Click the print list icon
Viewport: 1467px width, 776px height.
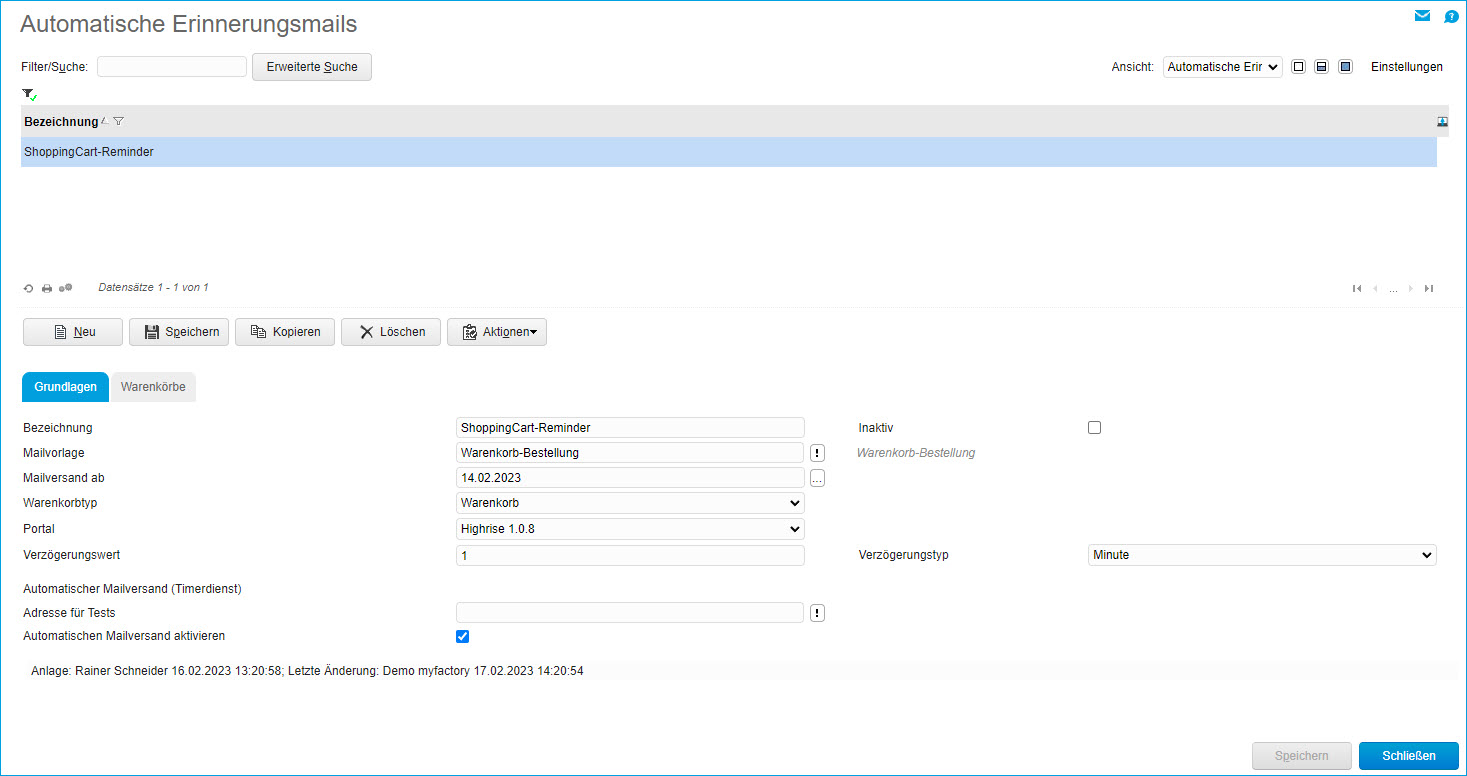pyautogui.click(x=46, y=288)
